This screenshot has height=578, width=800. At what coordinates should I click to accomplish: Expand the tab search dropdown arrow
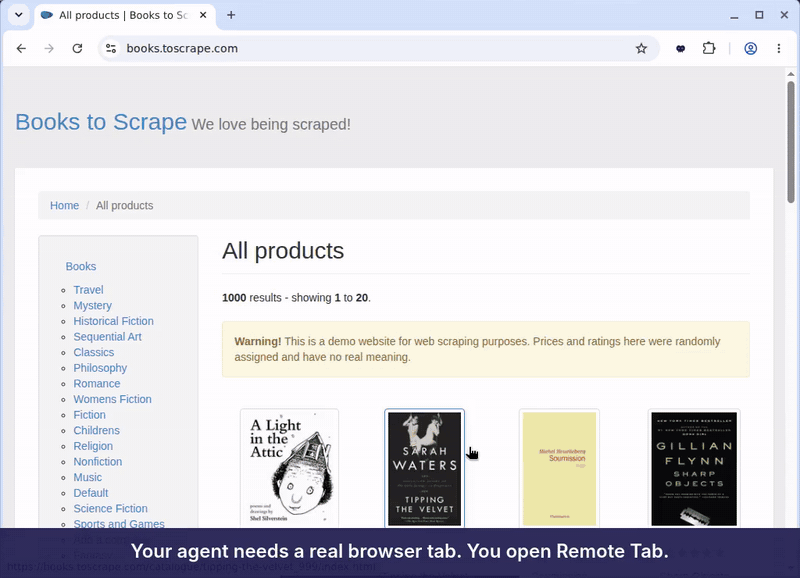(19, 15)
